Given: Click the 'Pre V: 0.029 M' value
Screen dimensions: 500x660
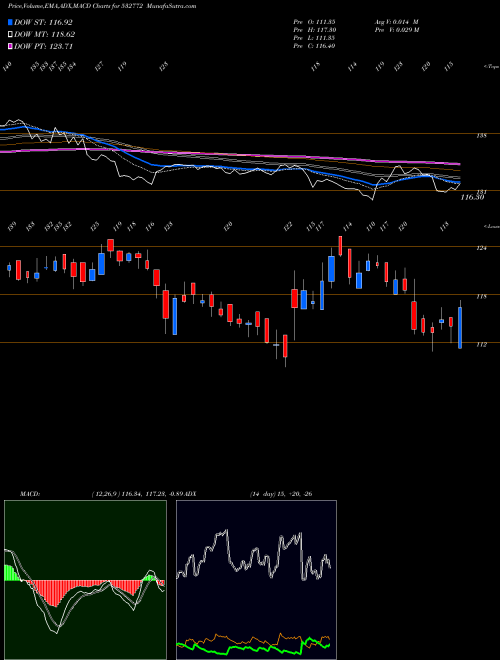Looking at the screenshot, I should point(396,30).
